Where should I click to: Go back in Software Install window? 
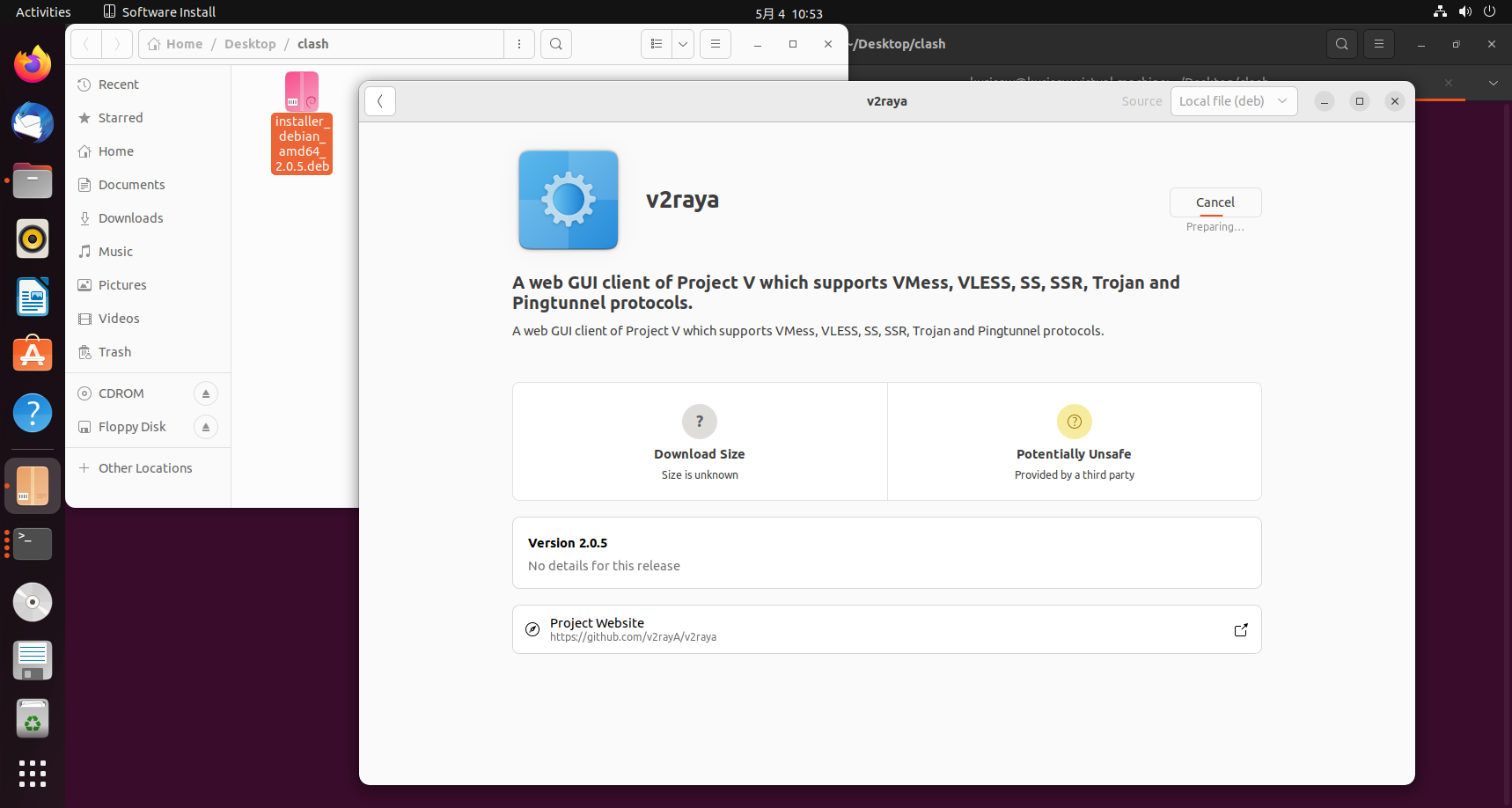[x=380, y=101]
